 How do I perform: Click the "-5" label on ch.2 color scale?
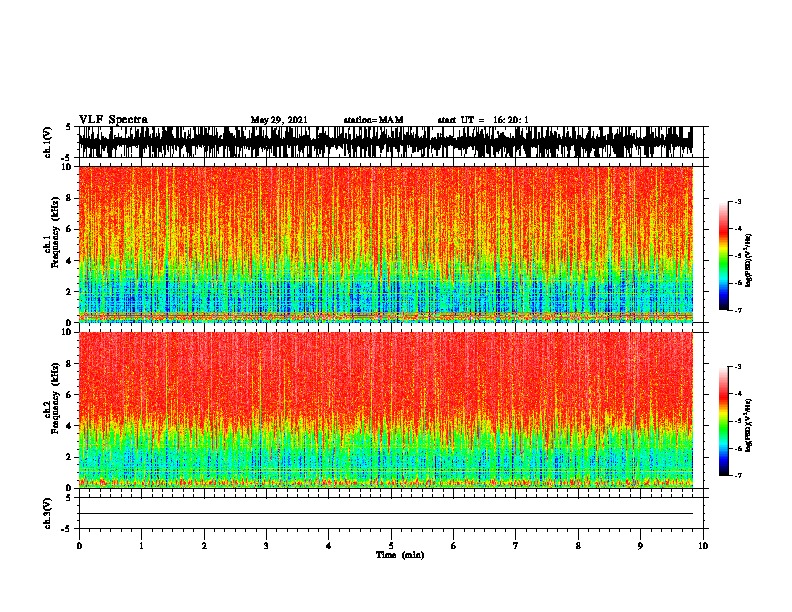[737, 421]
